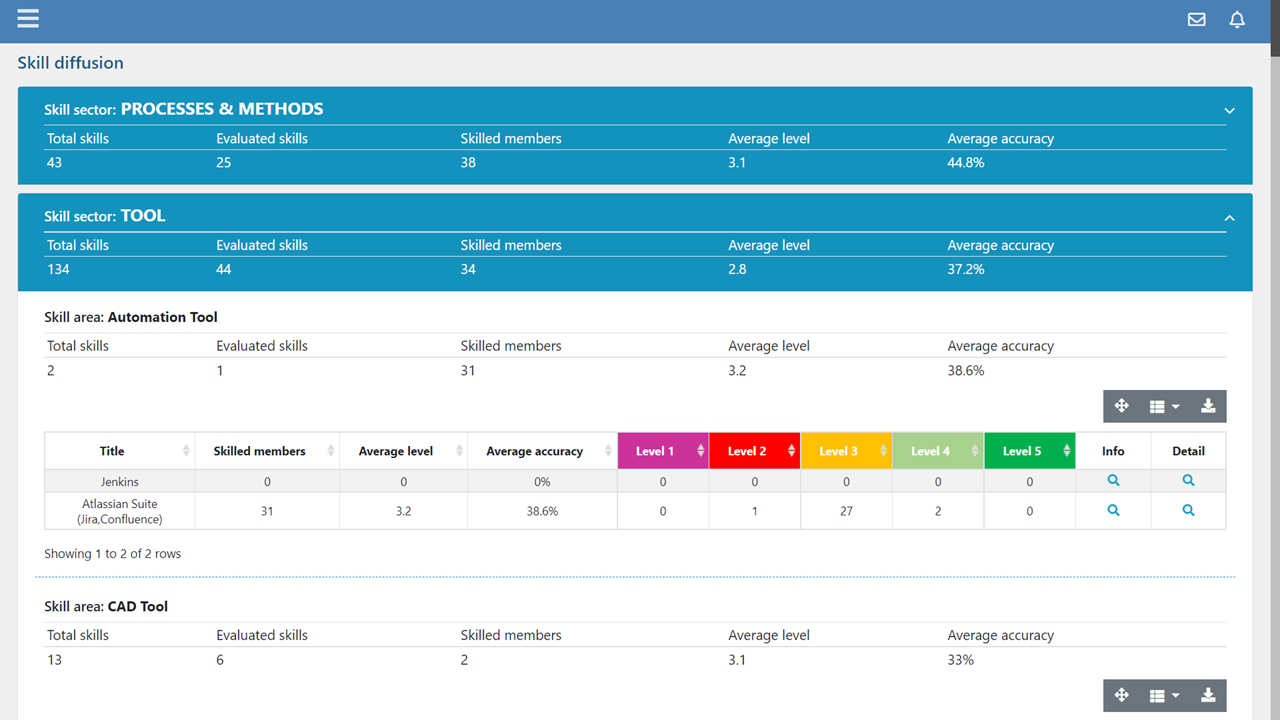Sort by Average accuracy column header
The height and width of the screenshot is (720, 1280).
pos(535,451)
